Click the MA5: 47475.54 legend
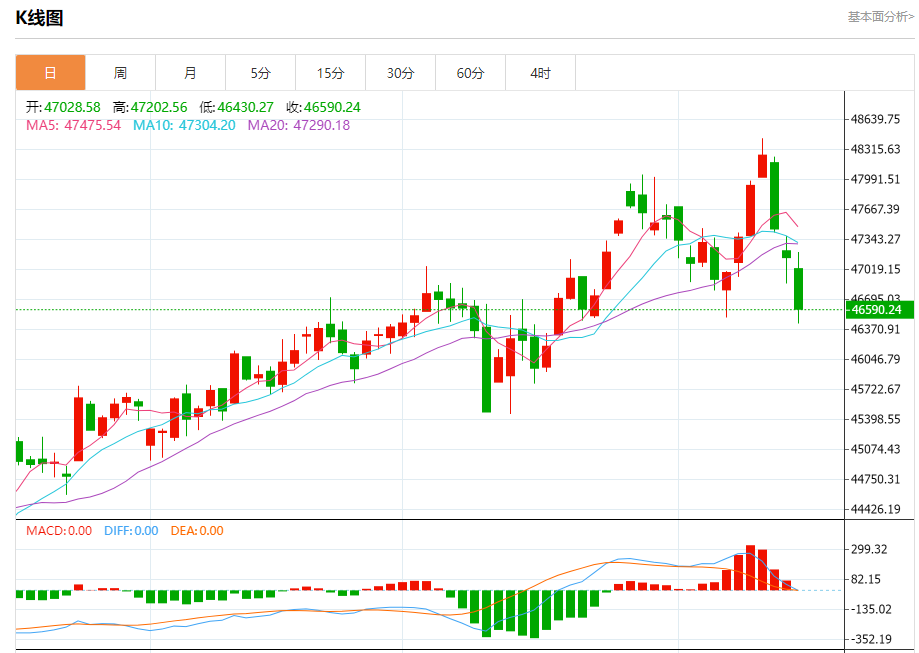Image resolution: width=919 pixels, height=653 pixels. (x=73, y=125)
